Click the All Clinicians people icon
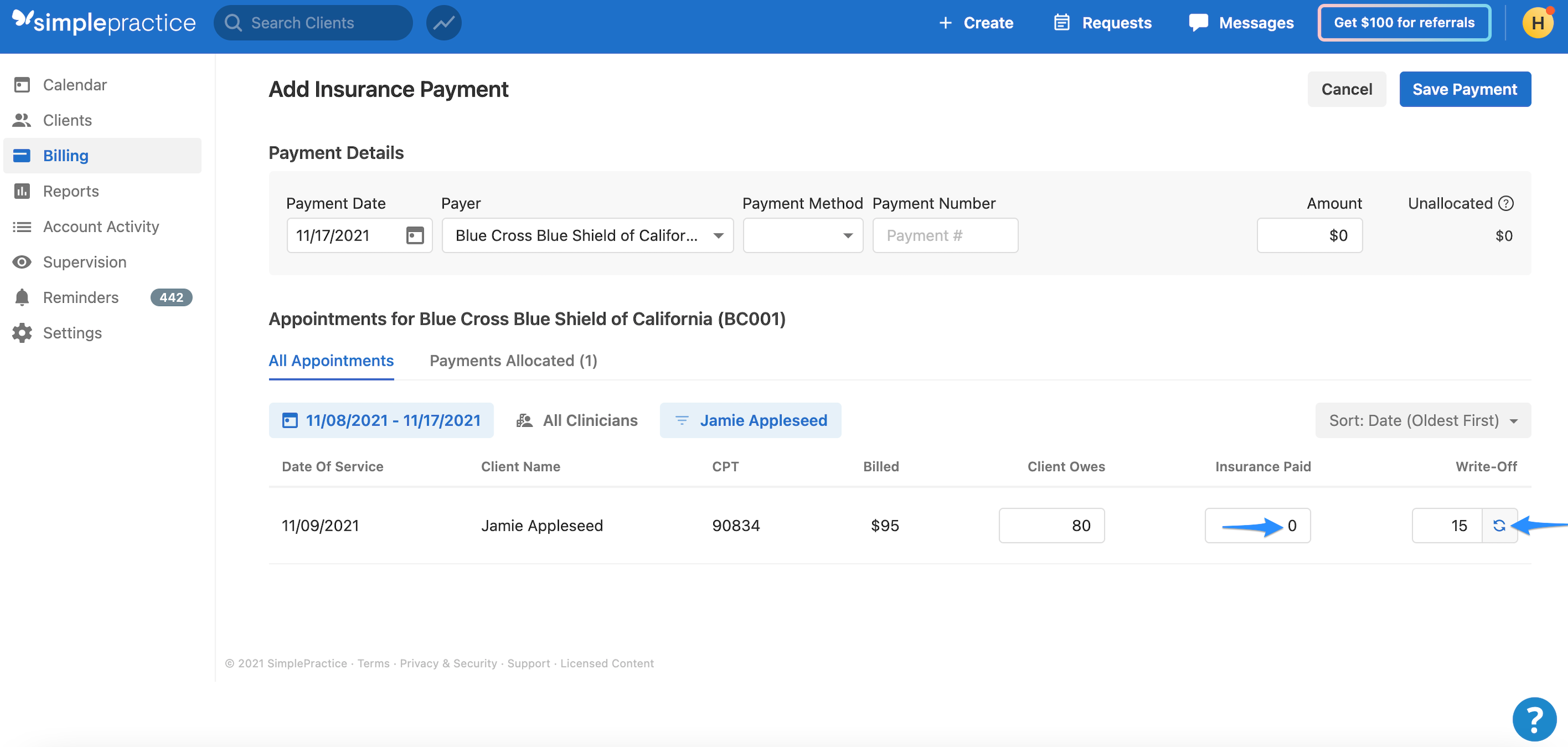The image size is (1568, 747). tap(525, 420)
